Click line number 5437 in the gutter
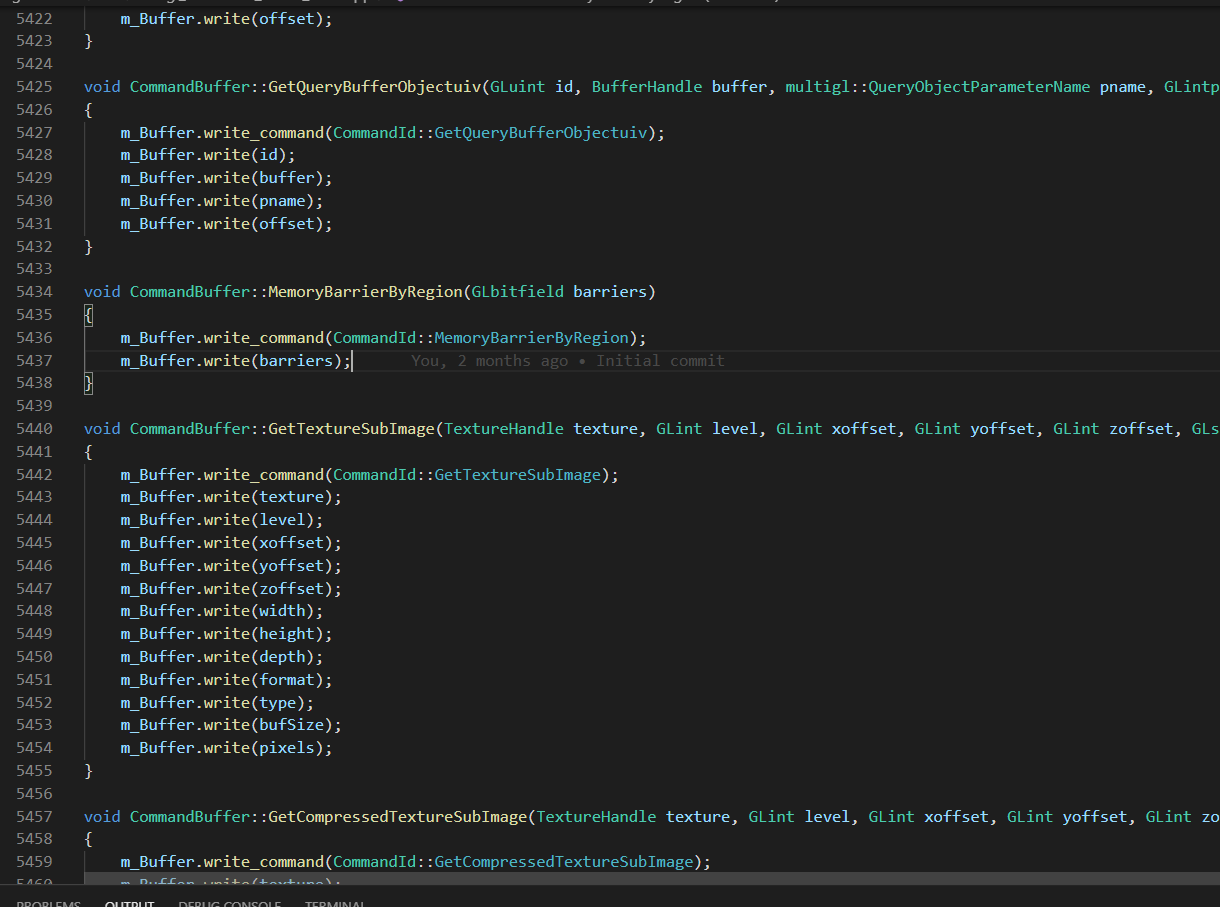1220x907 pixels. [x=34, y=361]
